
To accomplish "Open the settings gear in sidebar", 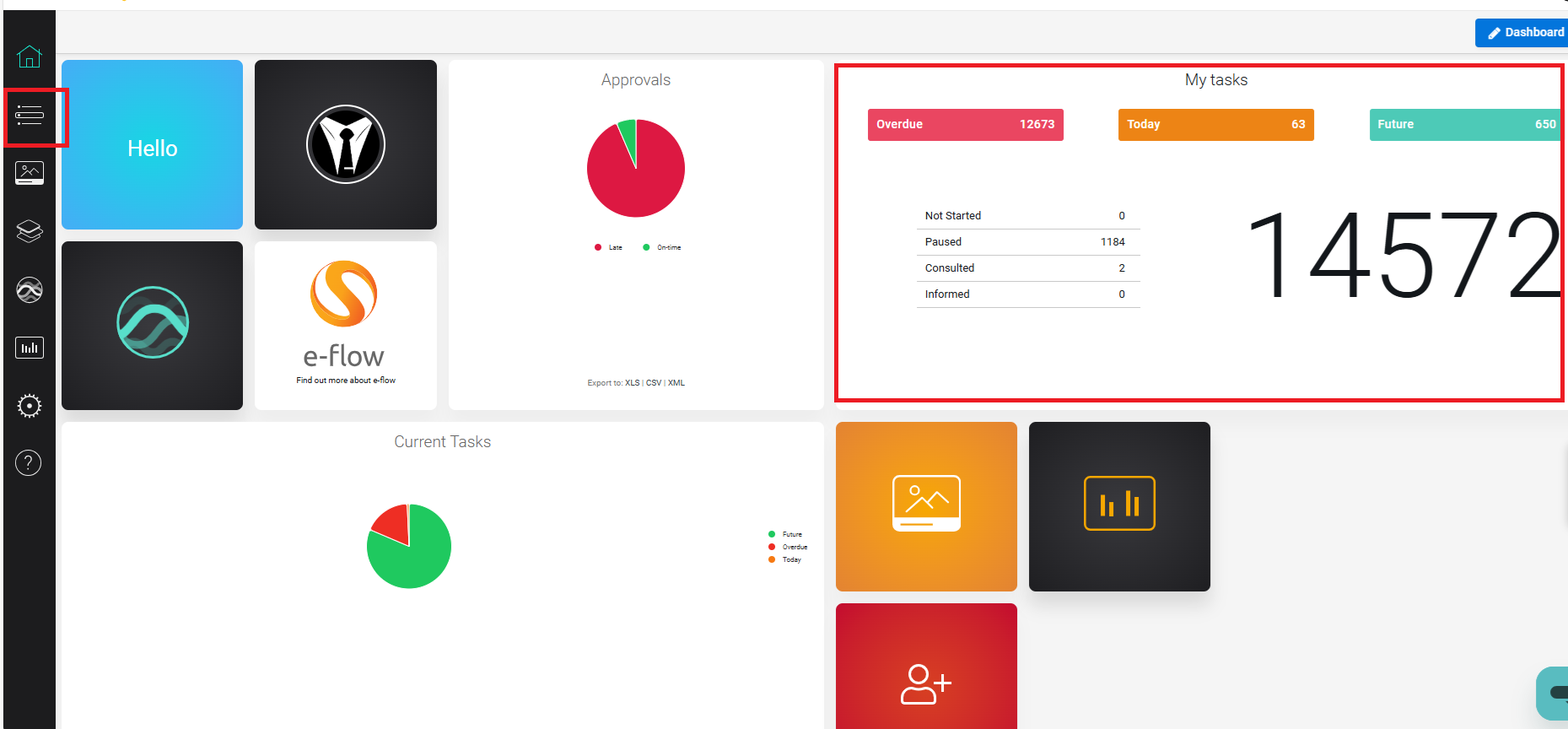I will 30,406.
